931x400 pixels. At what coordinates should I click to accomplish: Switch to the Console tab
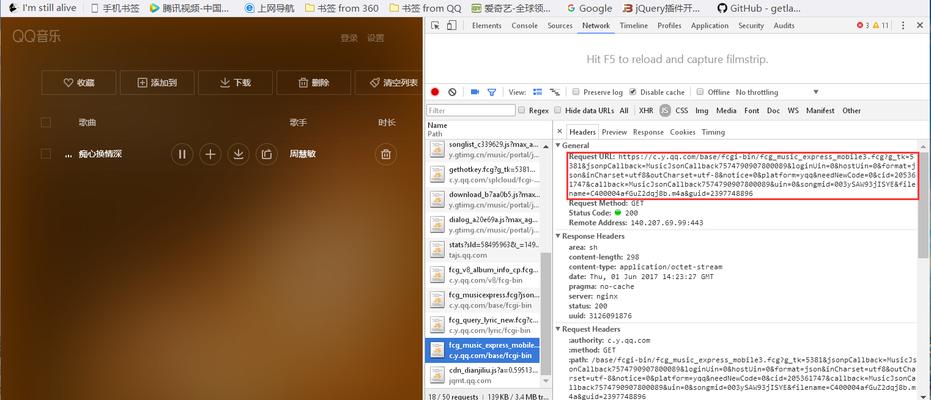524,26
